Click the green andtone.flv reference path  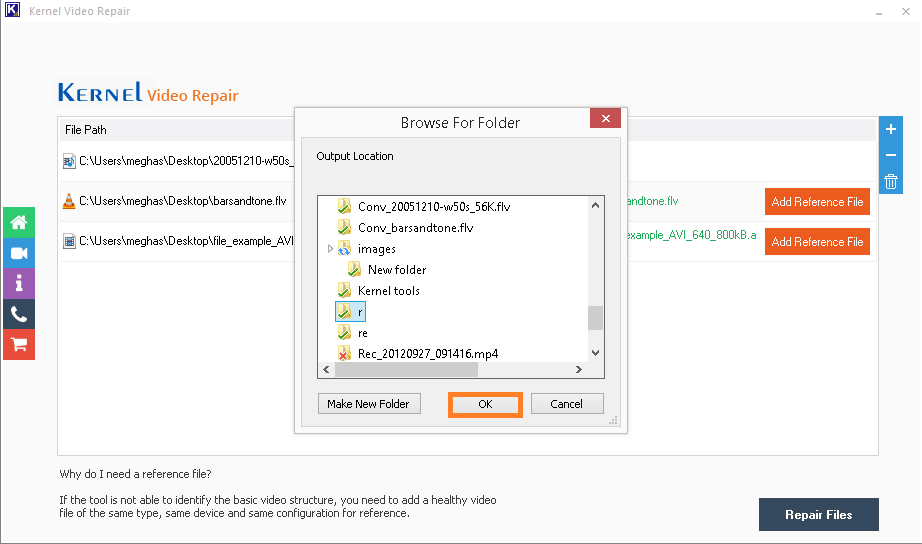653,201
